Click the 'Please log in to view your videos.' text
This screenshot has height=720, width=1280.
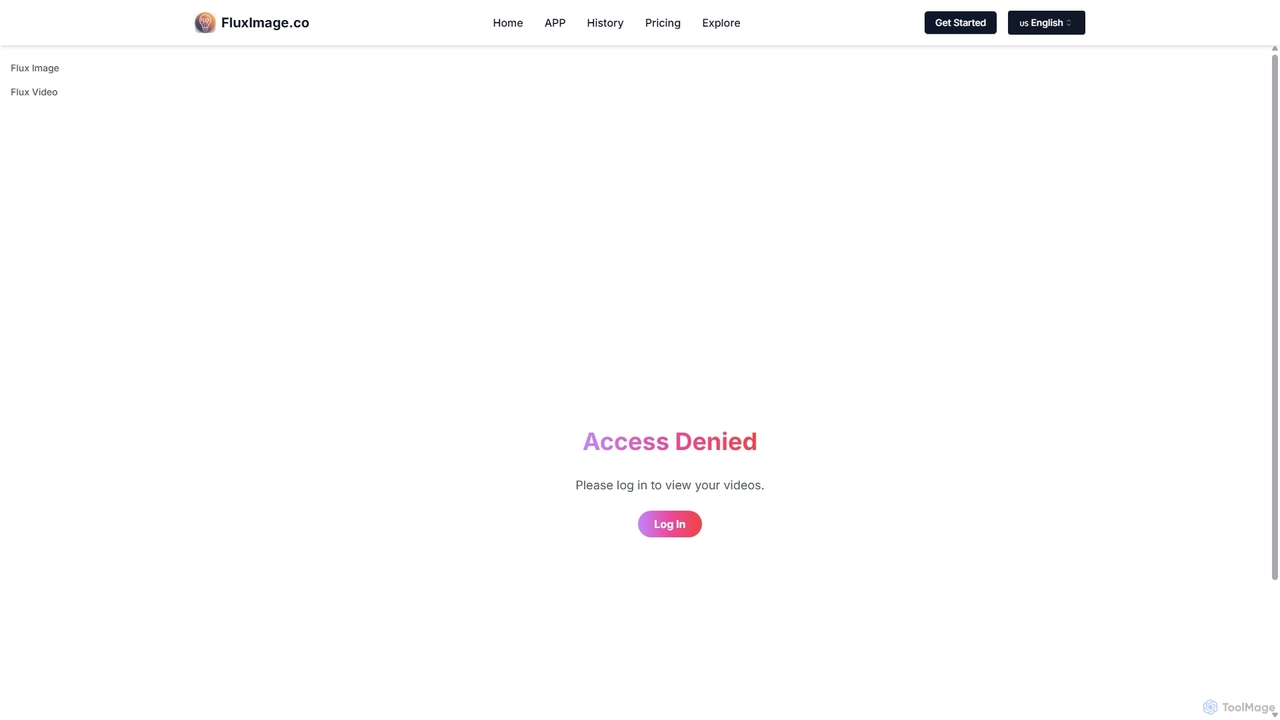pos(670,485)
